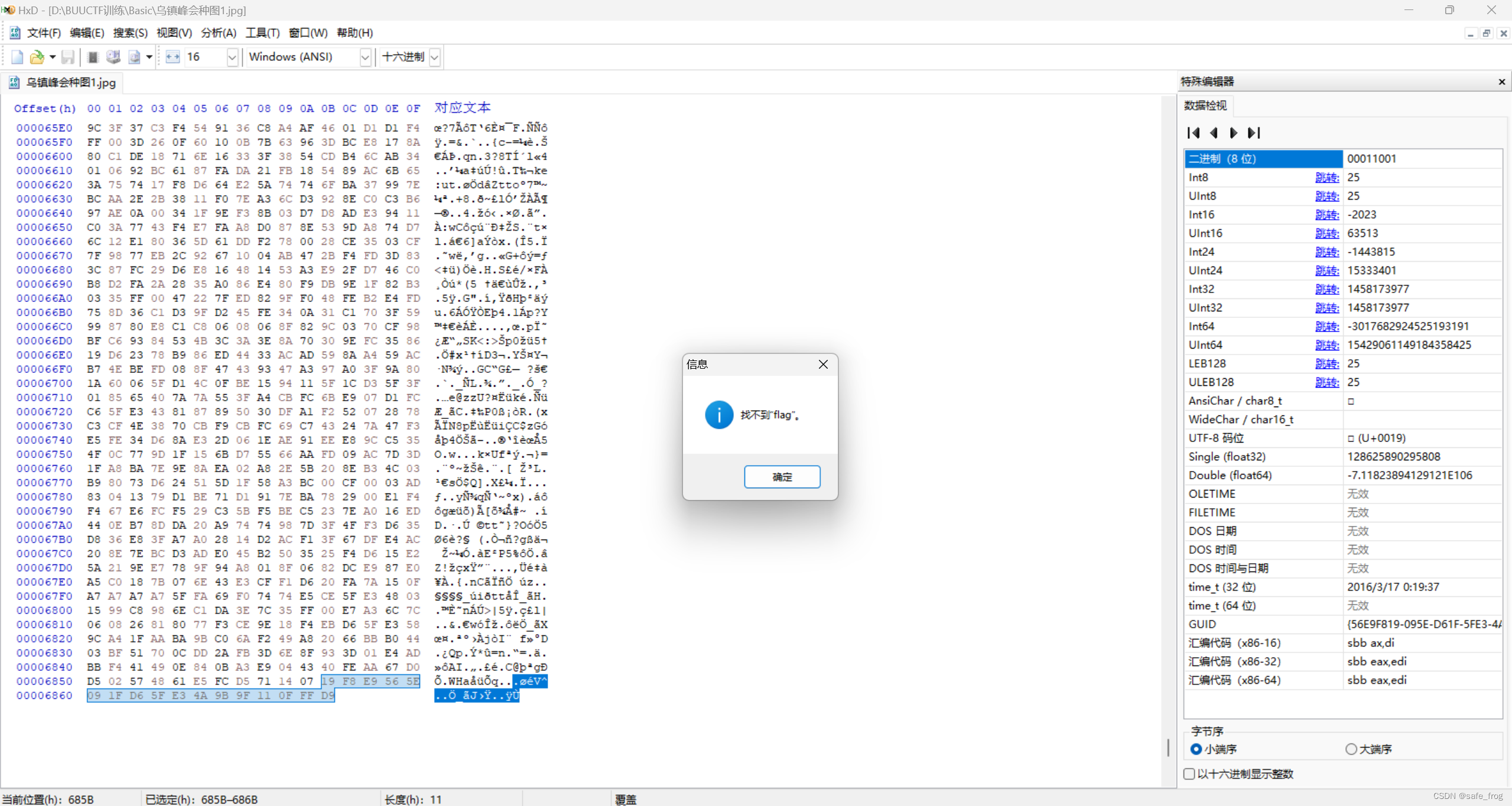1512x806 pixels.
Task: Click the bytes-per-row width icon
Action: tap(173, 57)
